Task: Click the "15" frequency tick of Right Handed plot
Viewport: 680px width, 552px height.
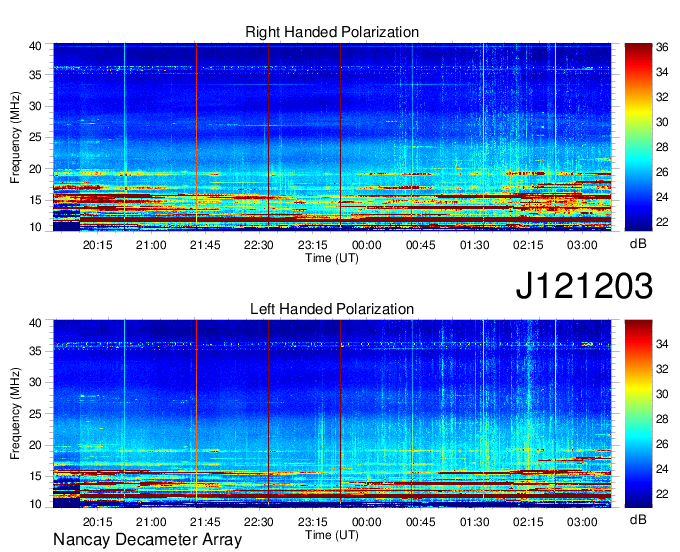Action: click(x=35, y=200)
